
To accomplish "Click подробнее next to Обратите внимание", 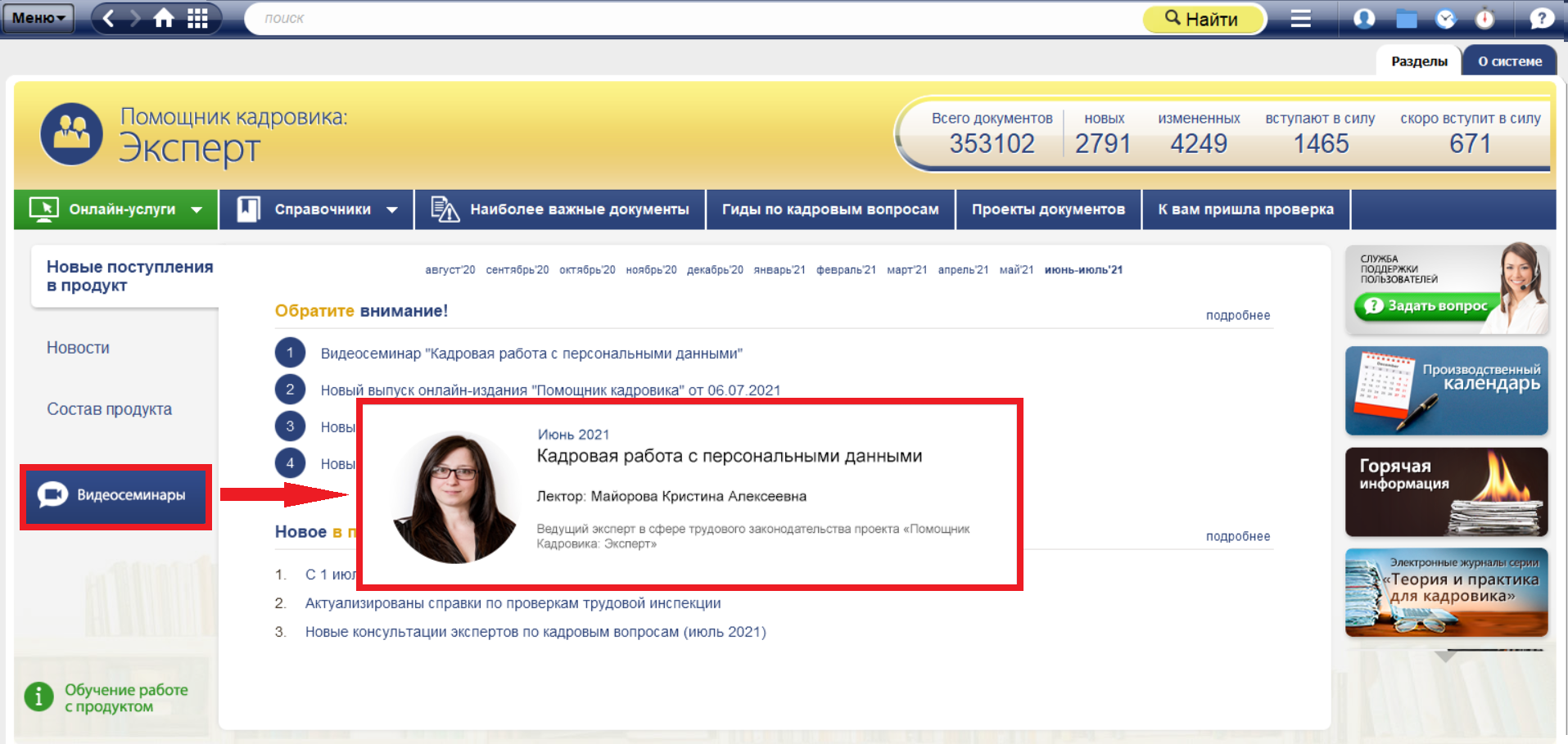I will coord(1237,315).
